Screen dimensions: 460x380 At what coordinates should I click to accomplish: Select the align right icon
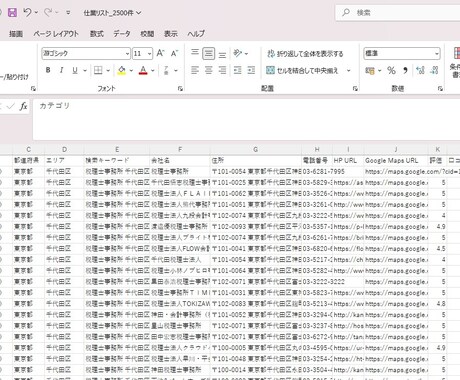coord(222,70)
